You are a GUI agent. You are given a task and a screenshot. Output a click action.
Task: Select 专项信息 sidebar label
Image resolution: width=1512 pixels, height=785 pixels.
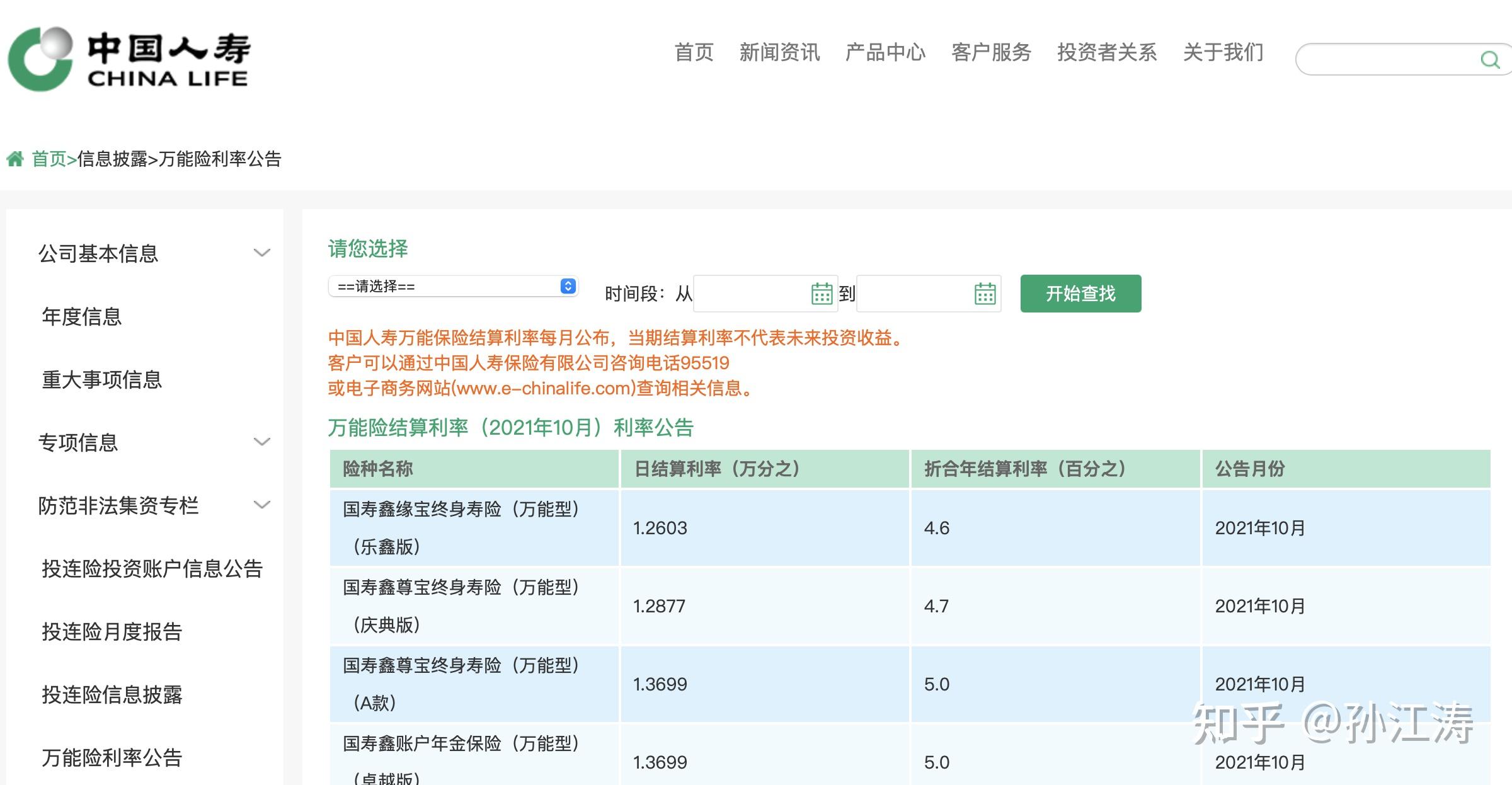pos(77,442)
